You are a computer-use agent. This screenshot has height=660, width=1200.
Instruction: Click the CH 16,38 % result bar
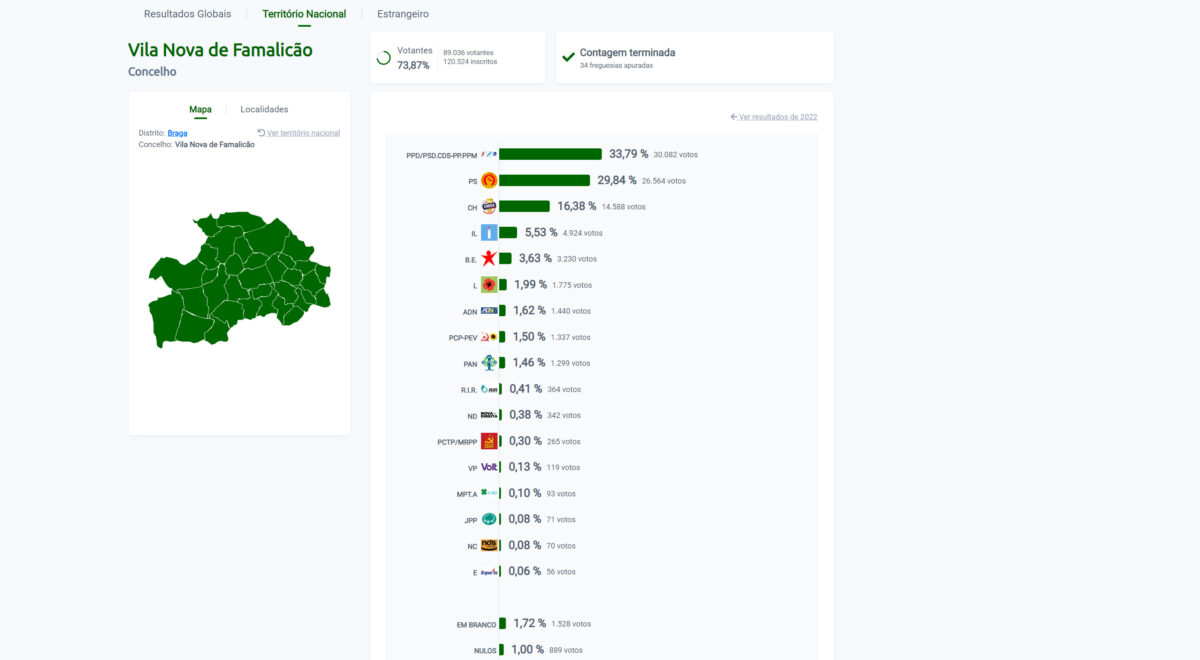tap(524, 207)
